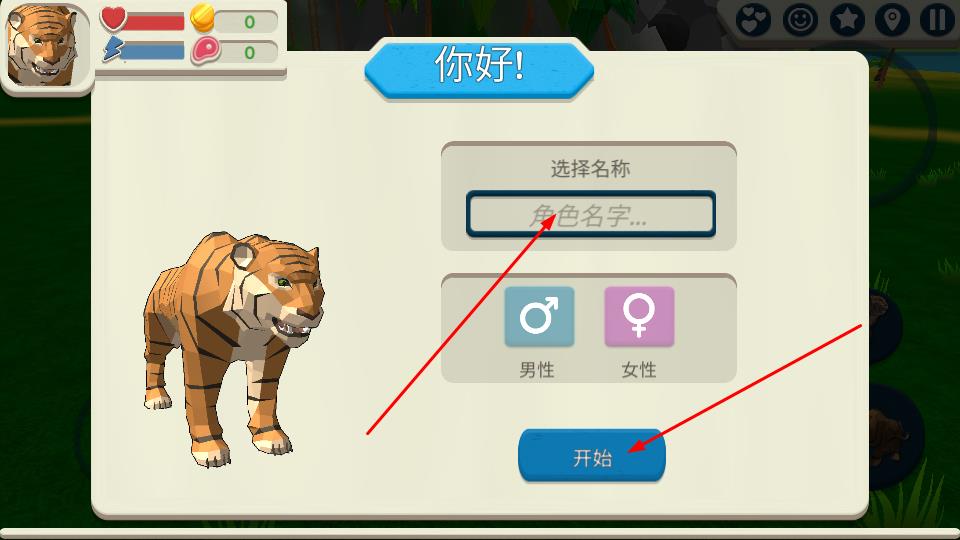Choose the 女性 label option

[x=639, y=370]
